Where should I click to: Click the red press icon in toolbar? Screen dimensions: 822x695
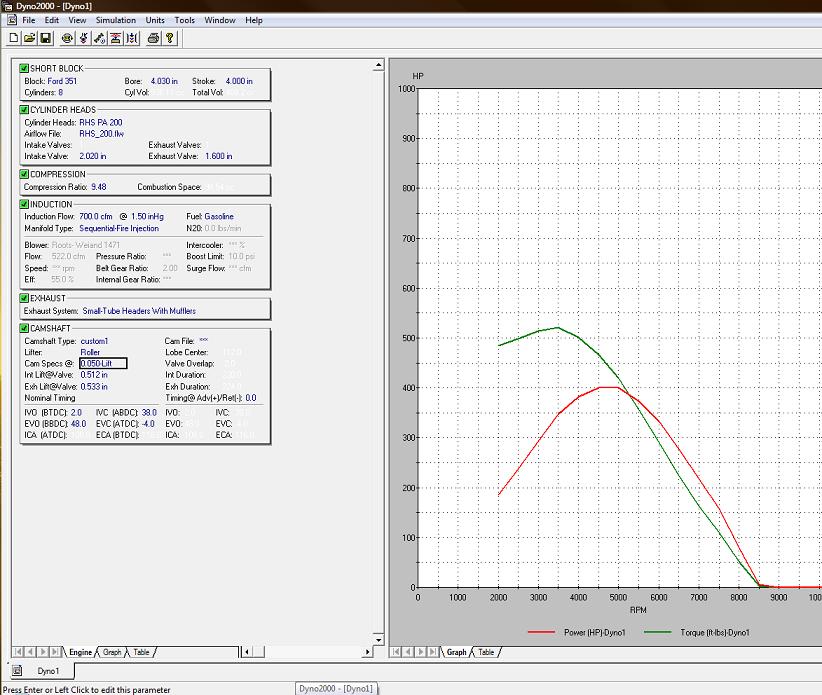click(116, 38)
